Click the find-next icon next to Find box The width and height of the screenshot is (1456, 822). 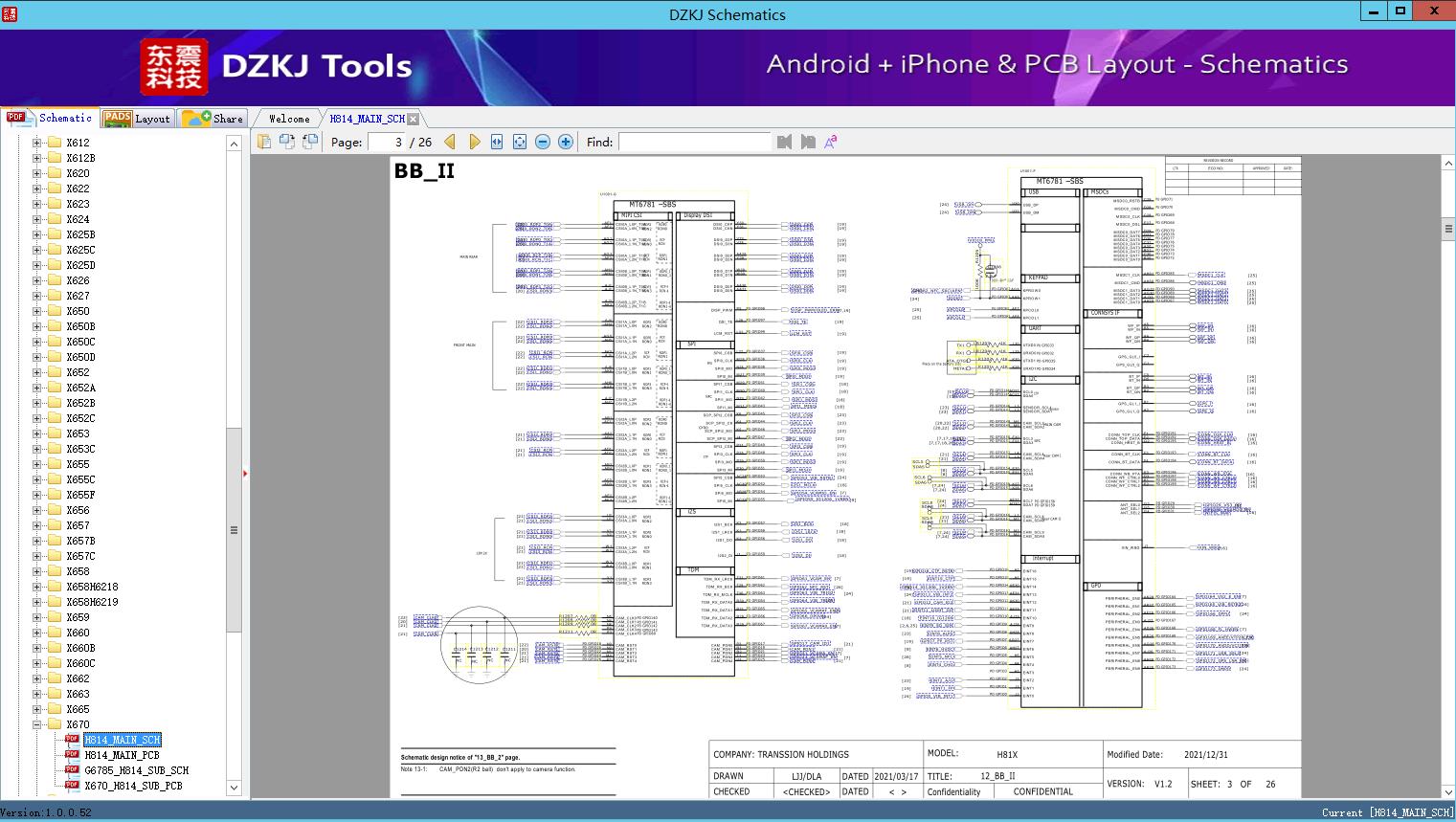[x=808, y=142]
